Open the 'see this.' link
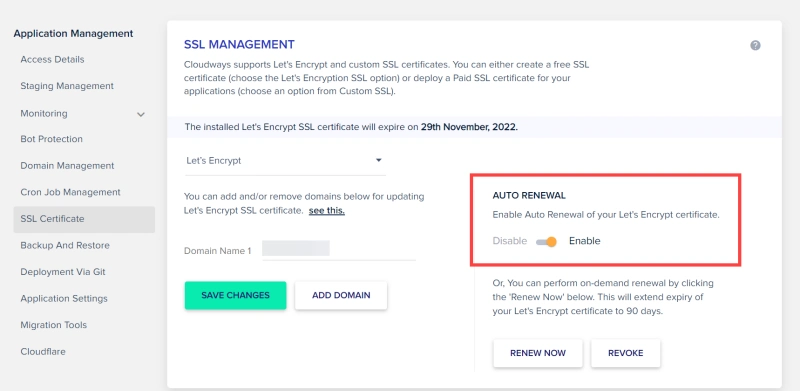Viewport: 800px width, 391px height. tap(327, 210)
